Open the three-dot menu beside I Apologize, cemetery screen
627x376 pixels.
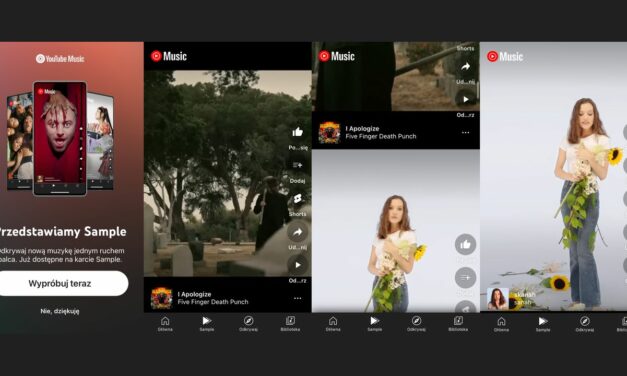pos(298,298)
